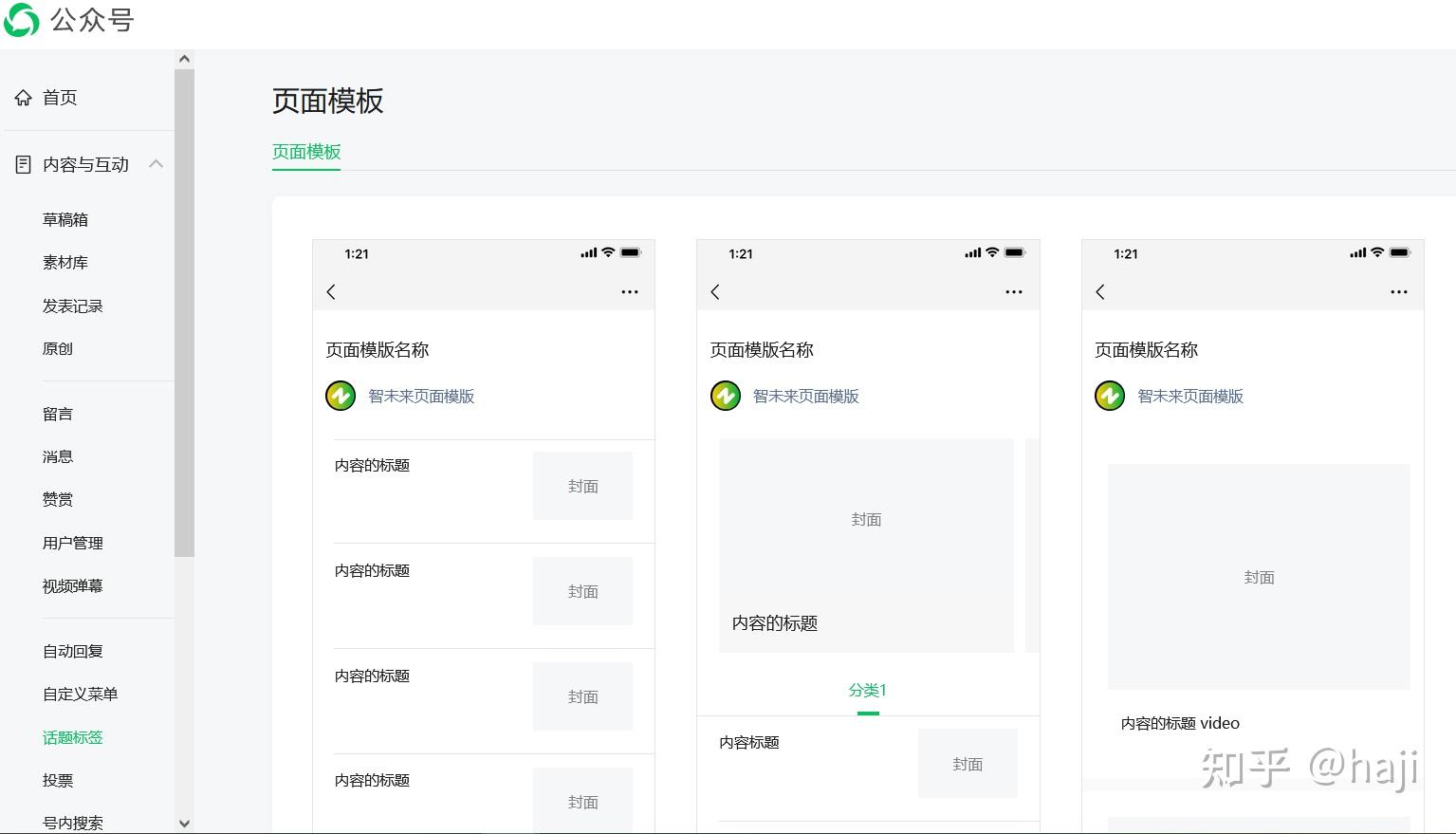Click the first 封面 thumbnail in list template
Viewport: 1456px width, 834px height.
click(x=582, y=486)
